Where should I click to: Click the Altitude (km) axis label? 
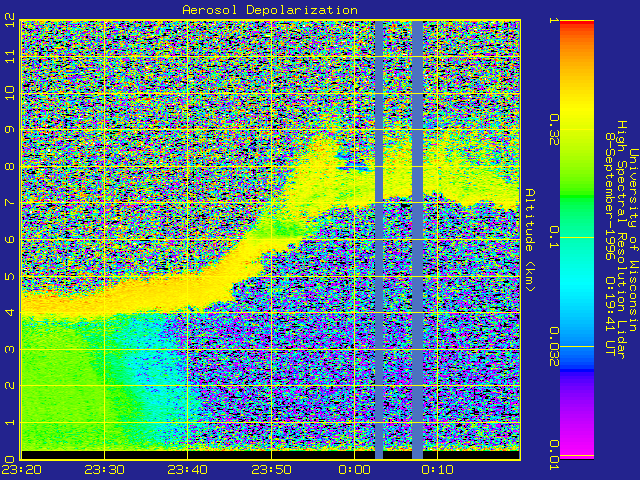[x=529, y=240]
